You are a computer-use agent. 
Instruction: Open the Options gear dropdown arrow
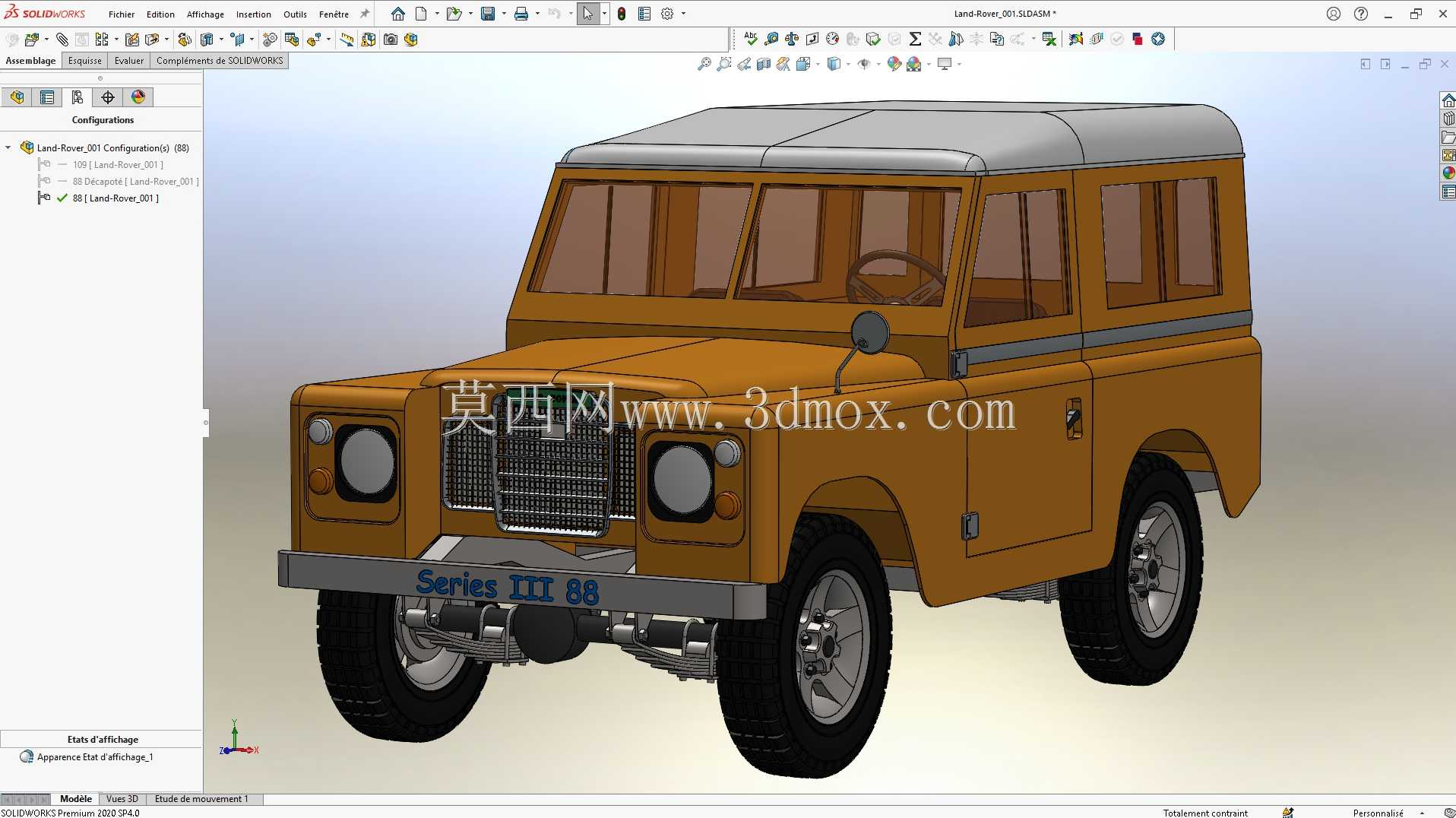tap(683, 14)
